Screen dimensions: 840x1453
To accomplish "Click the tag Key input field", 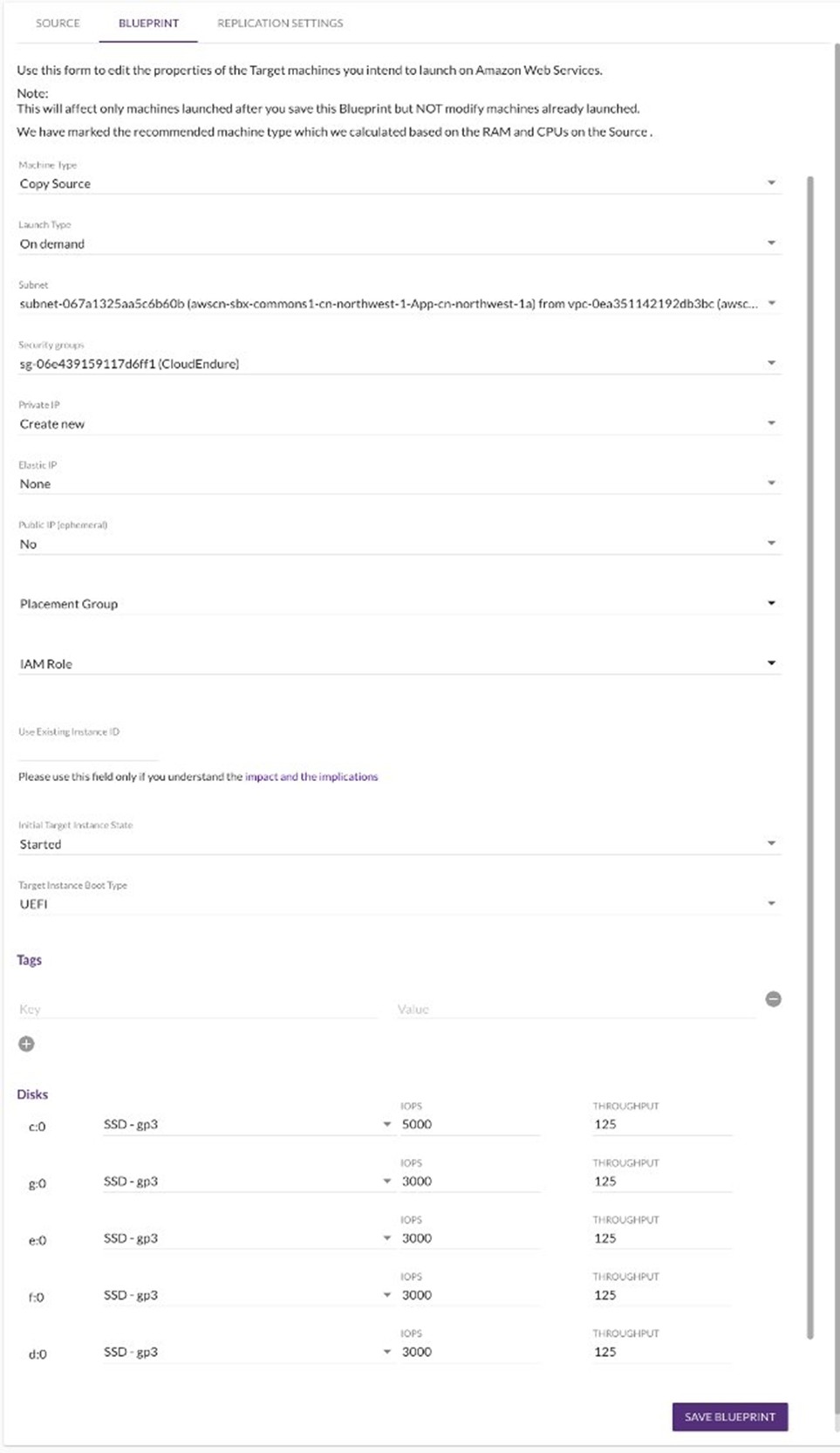I will (197, 1009).
